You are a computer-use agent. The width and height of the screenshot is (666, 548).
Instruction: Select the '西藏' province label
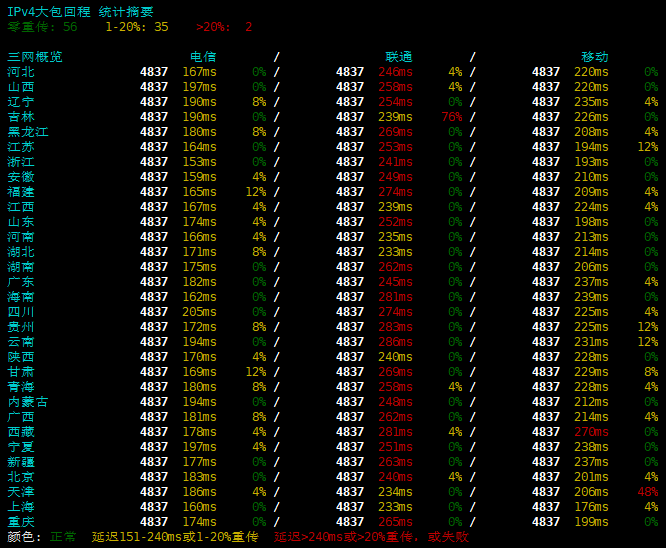click(x=21, y=432)
